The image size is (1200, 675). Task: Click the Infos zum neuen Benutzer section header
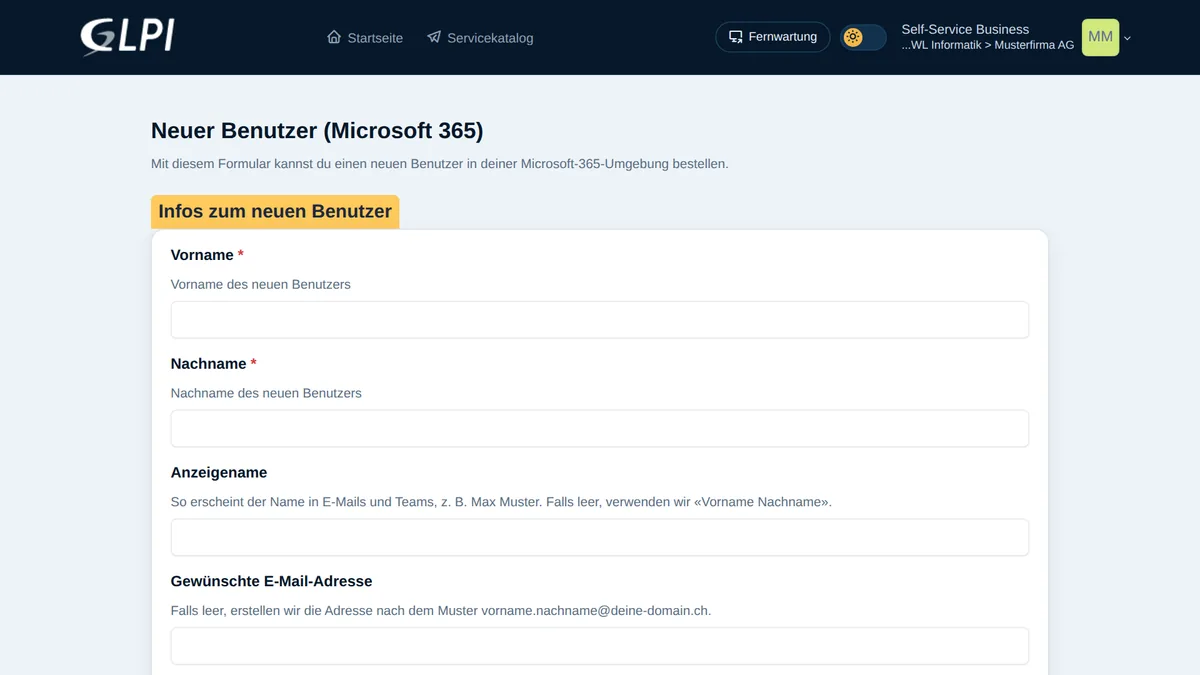(x=275, y=211)
